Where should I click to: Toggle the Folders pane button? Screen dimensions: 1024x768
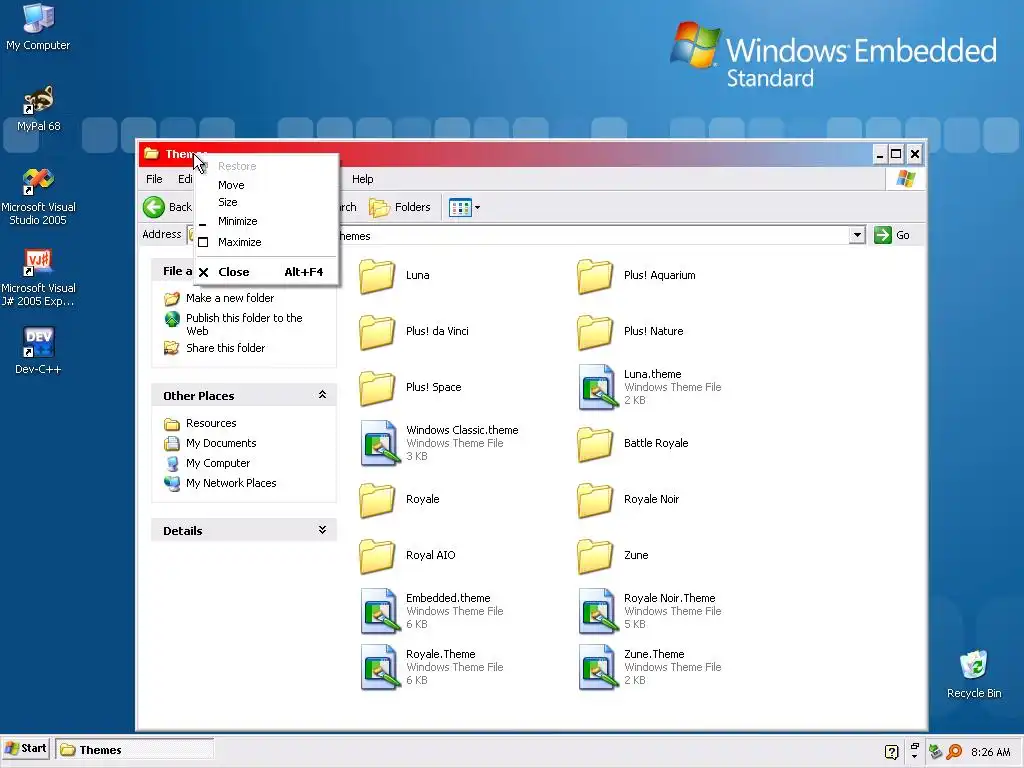[400, 208]
